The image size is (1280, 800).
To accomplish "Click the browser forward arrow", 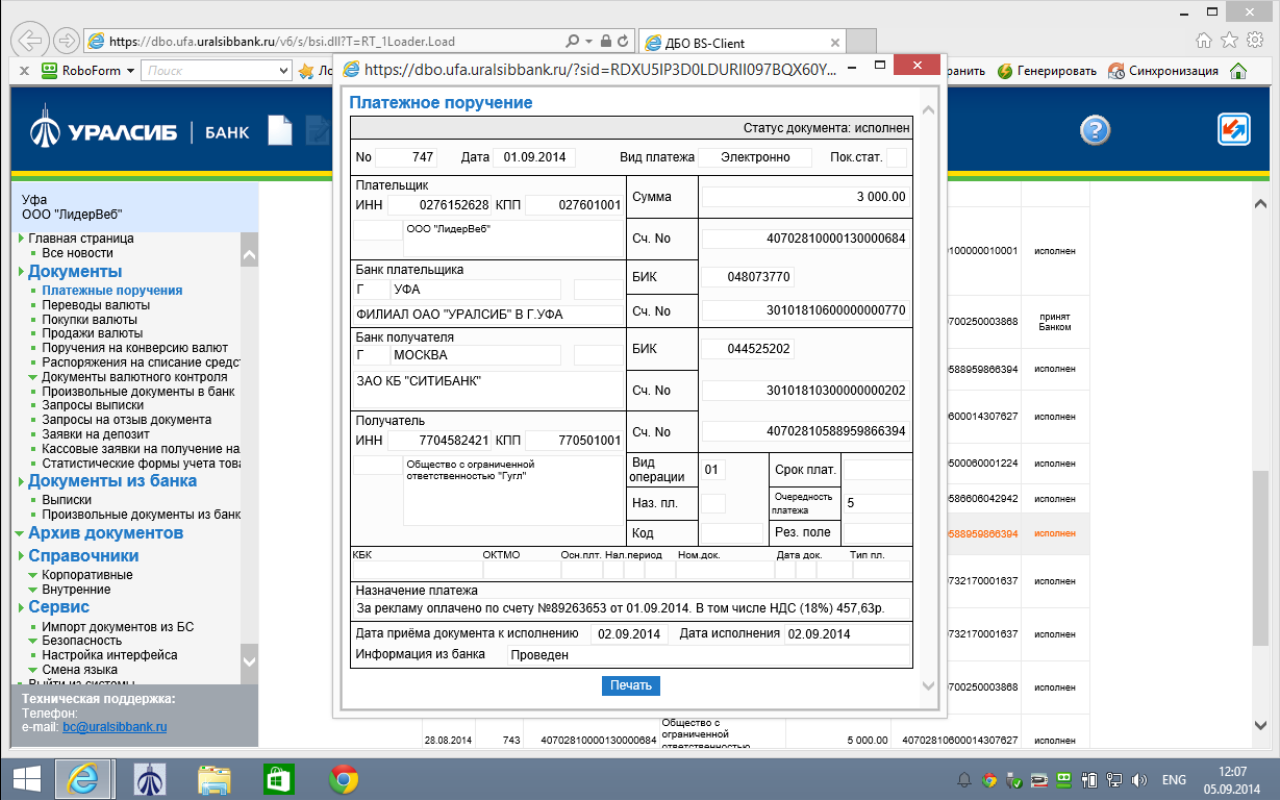I will click(66, 41).
